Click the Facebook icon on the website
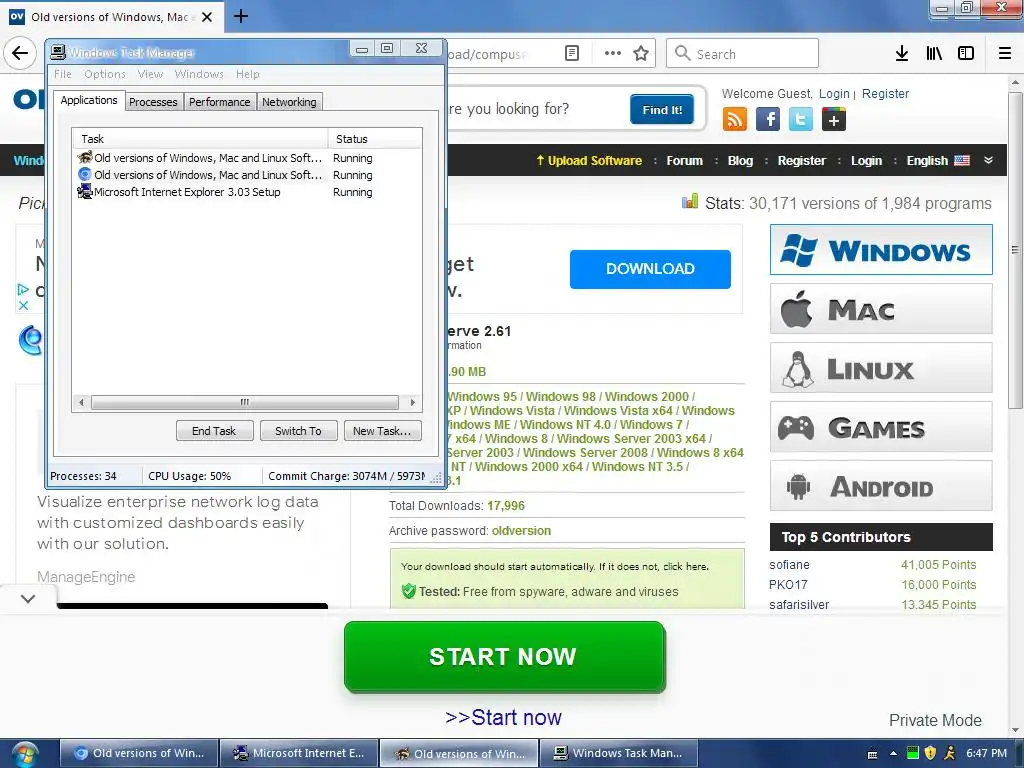The height and width of the screenshot is (768, 1024). (x=767, y=120)
